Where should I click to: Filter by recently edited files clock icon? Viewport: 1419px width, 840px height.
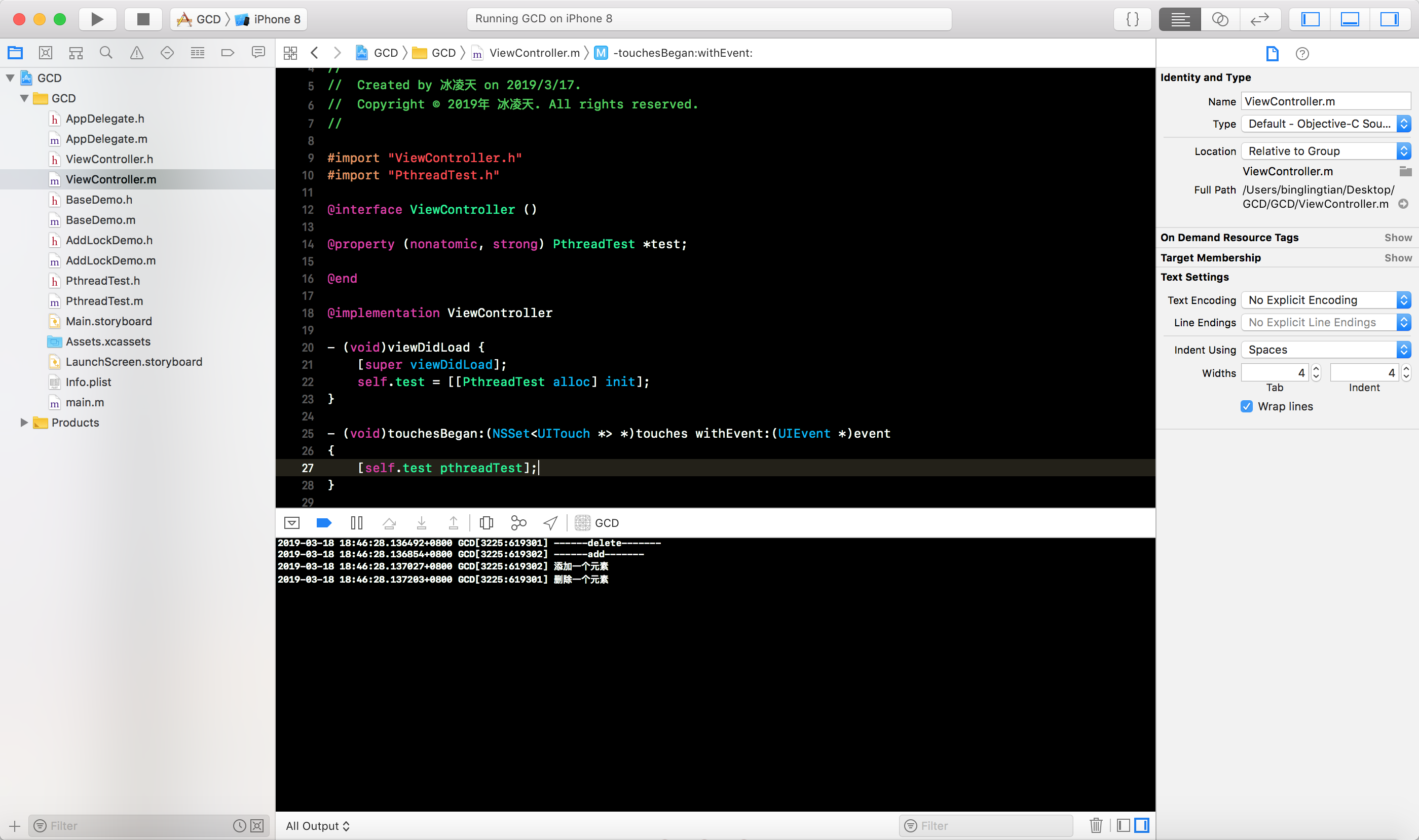(x=240, y=826)
